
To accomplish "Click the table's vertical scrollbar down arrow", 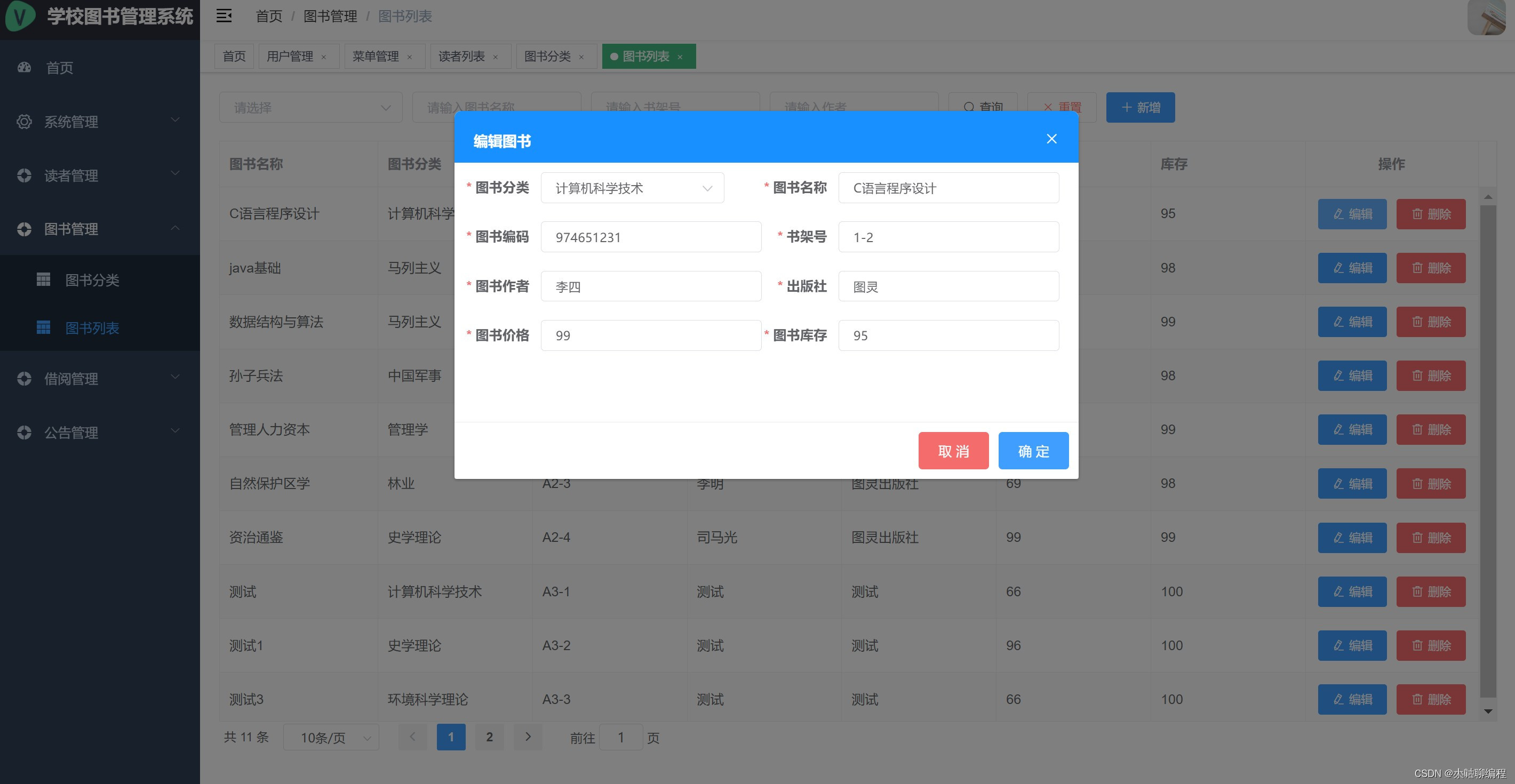I will pos(1488,711).
